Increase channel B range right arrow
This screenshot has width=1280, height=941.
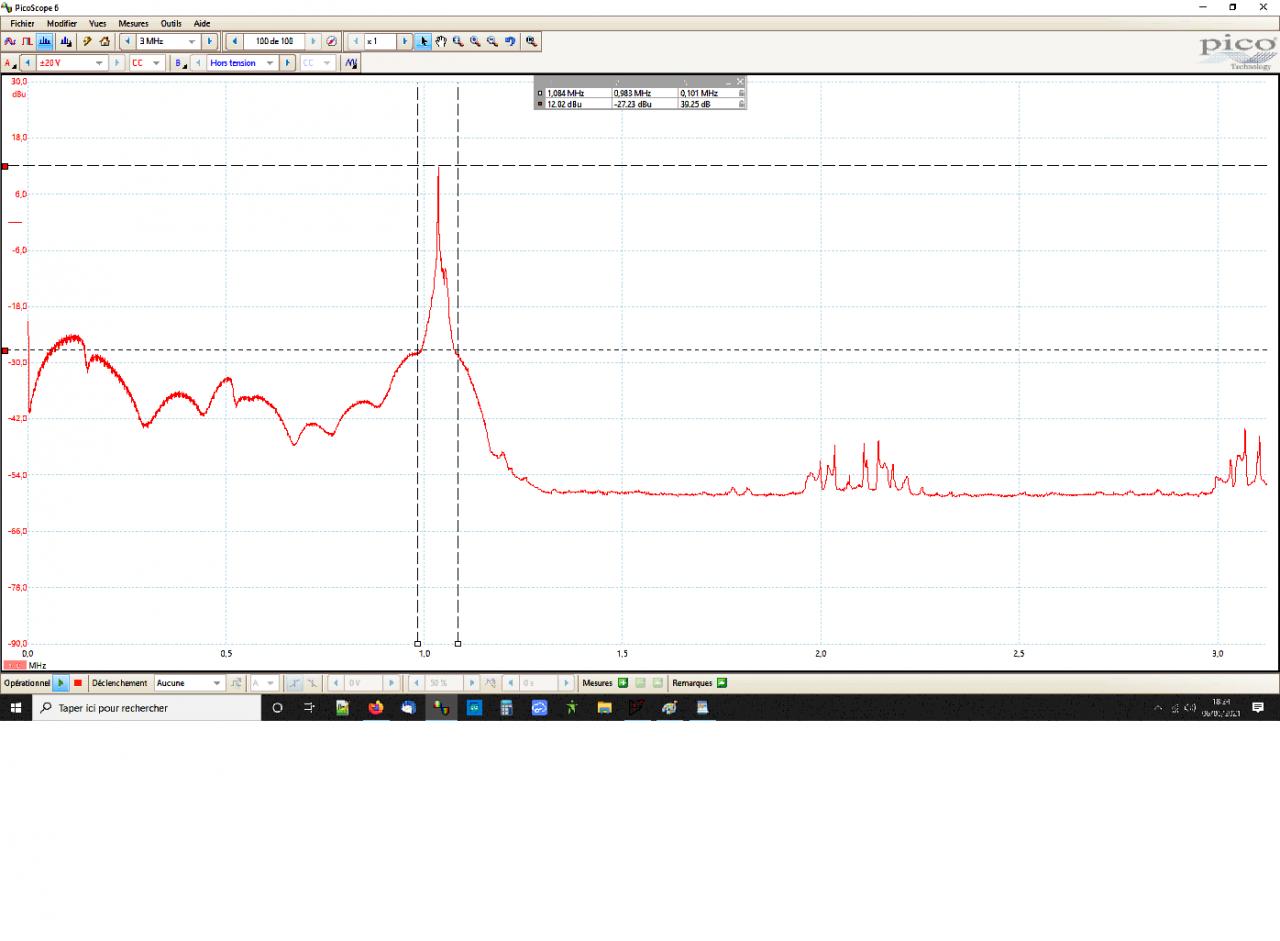288,63
